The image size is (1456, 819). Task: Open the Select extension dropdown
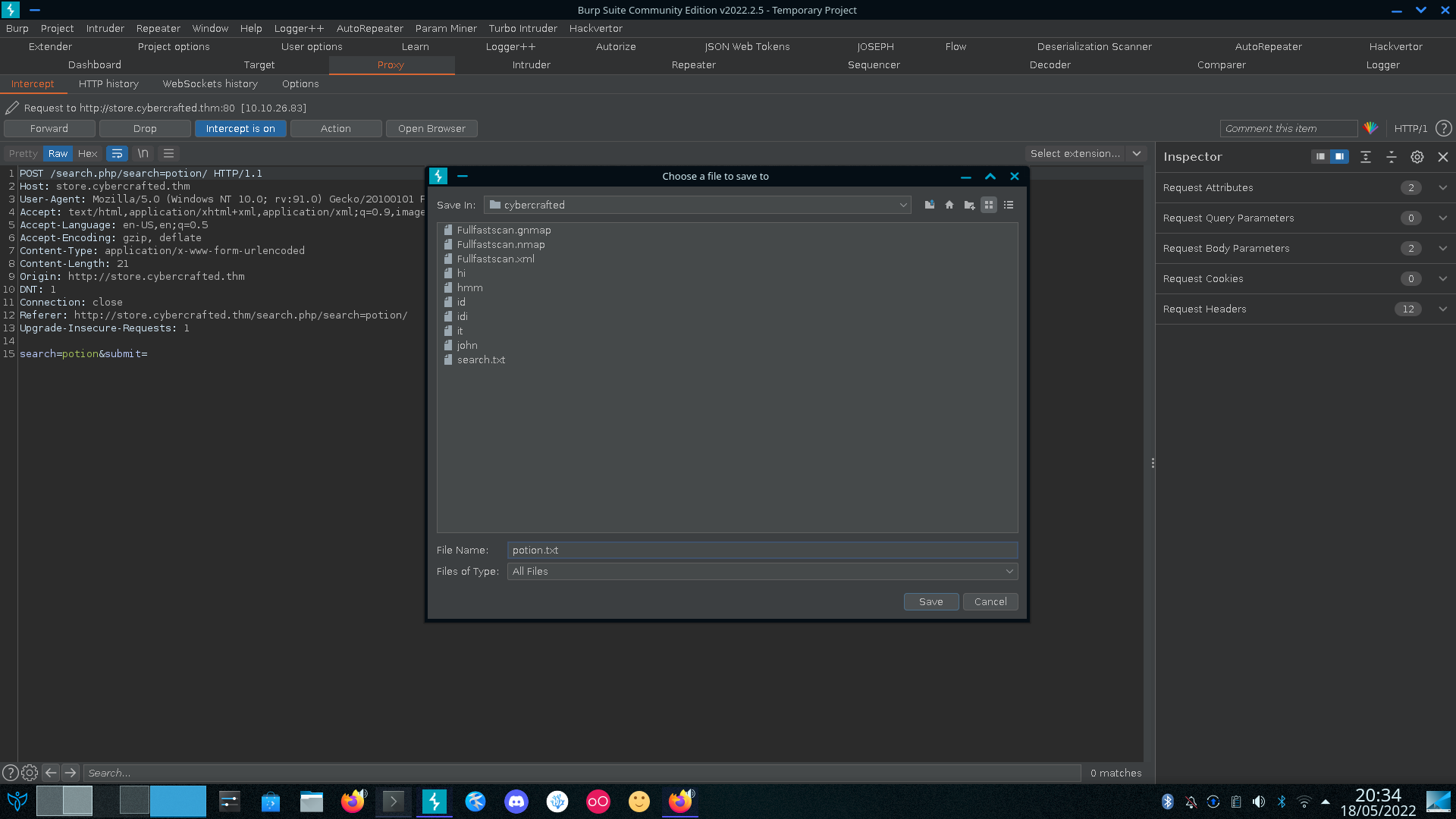[x=1084, y=153]
